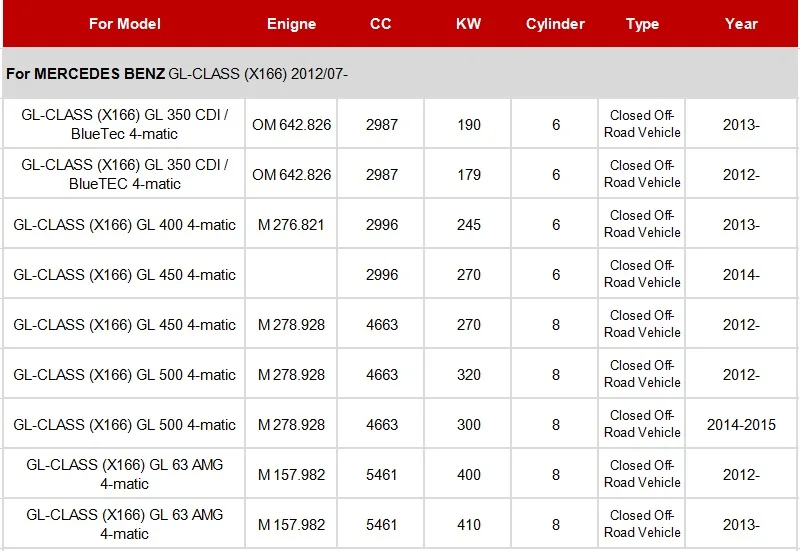Click the "Type" column header
The width and height of the screenshot is (800, 551).
point(642,24)
